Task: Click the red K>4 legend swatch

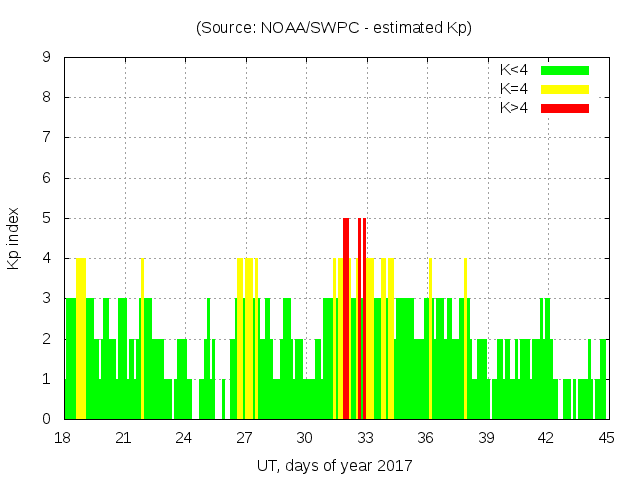Action: (x=565, y=108)
